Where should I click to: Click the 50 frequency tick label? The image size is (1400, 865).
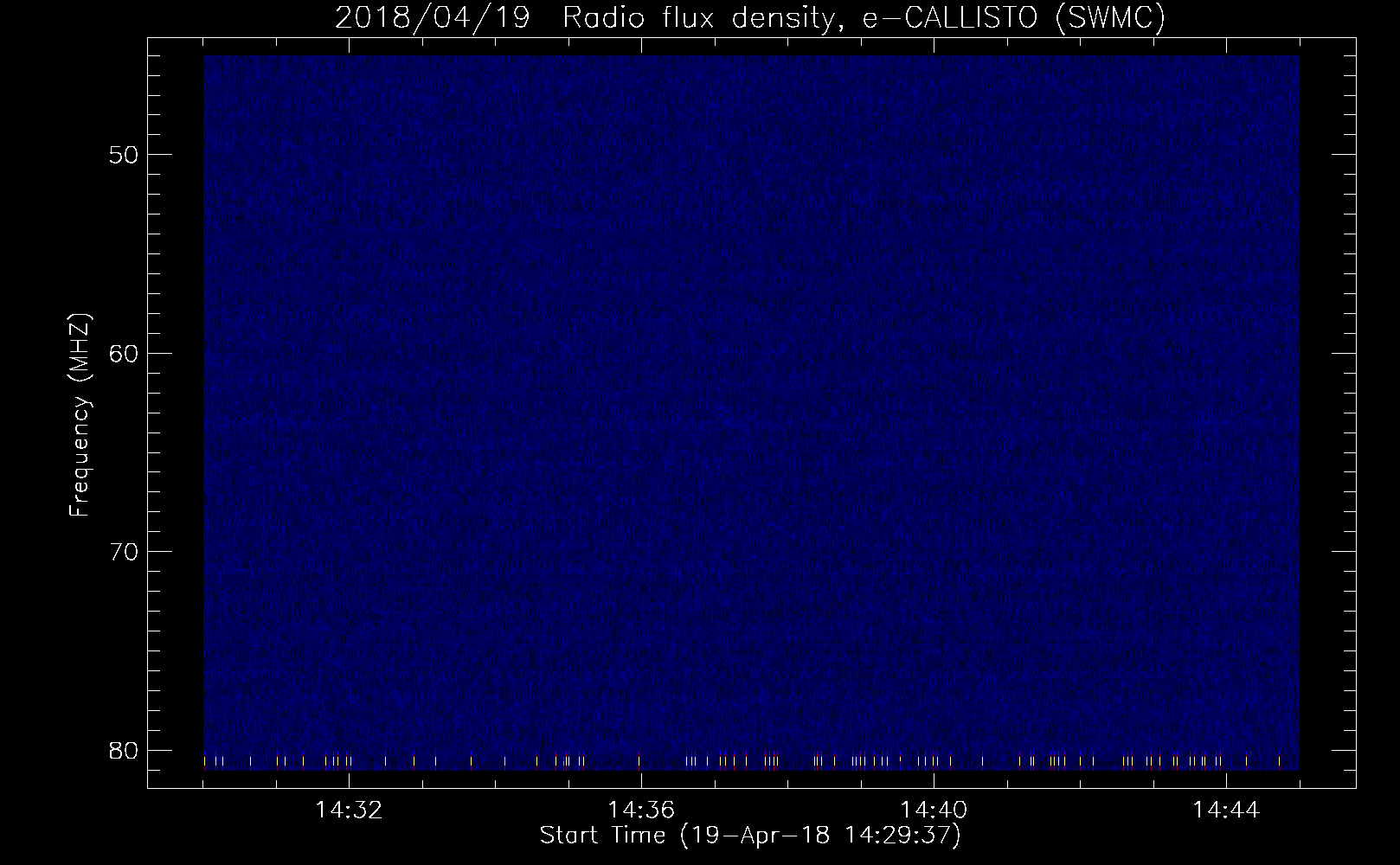pyautogui.click(x=122, y=155)
